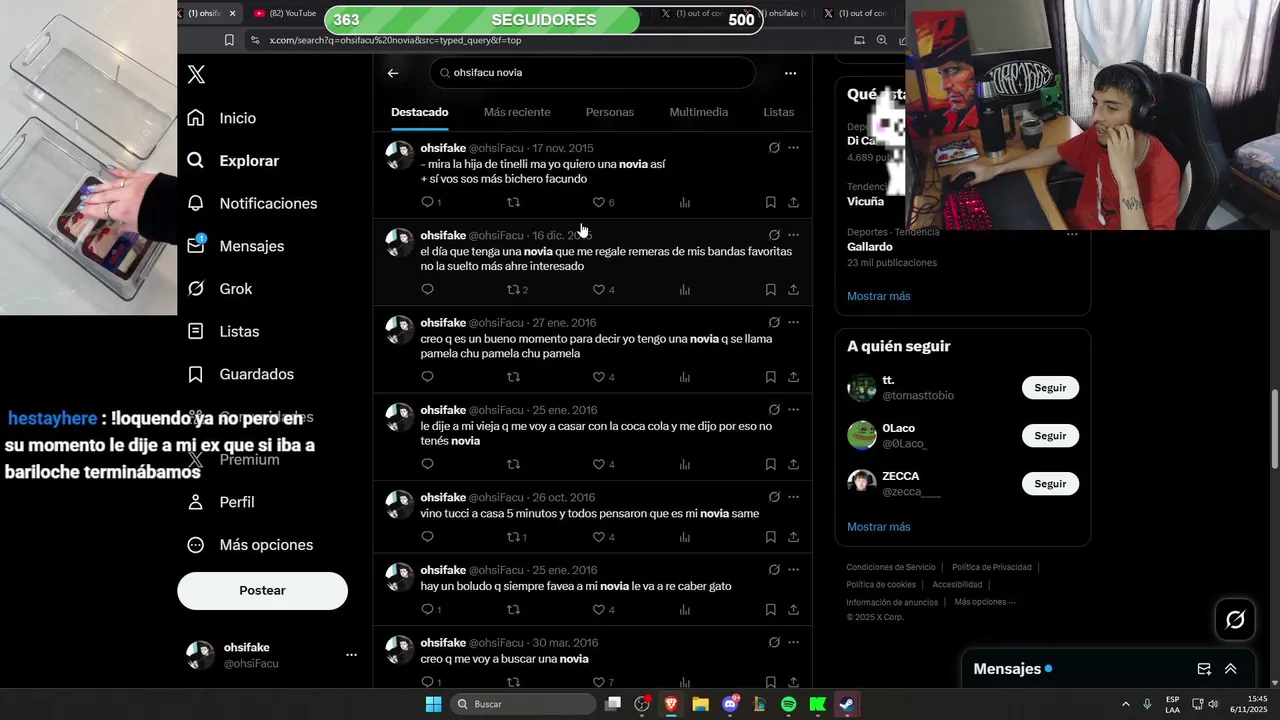Screen dimensions: 1280x720
Task: Bookmark the boludo q siempre favea tweet
Action: [770, 609]
